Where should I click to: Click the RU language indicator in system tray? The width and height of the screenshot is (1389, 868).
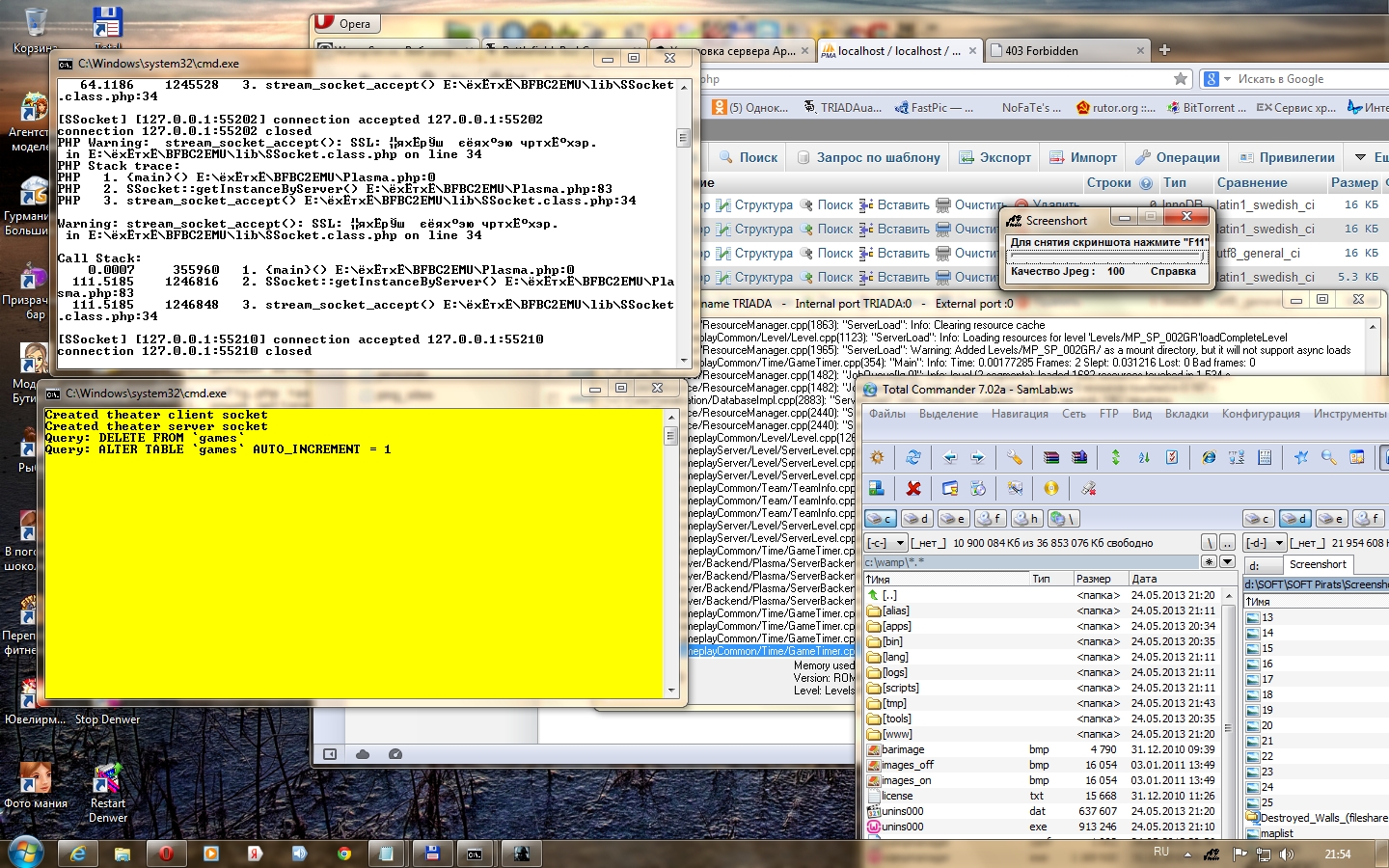pos(1161,853)
